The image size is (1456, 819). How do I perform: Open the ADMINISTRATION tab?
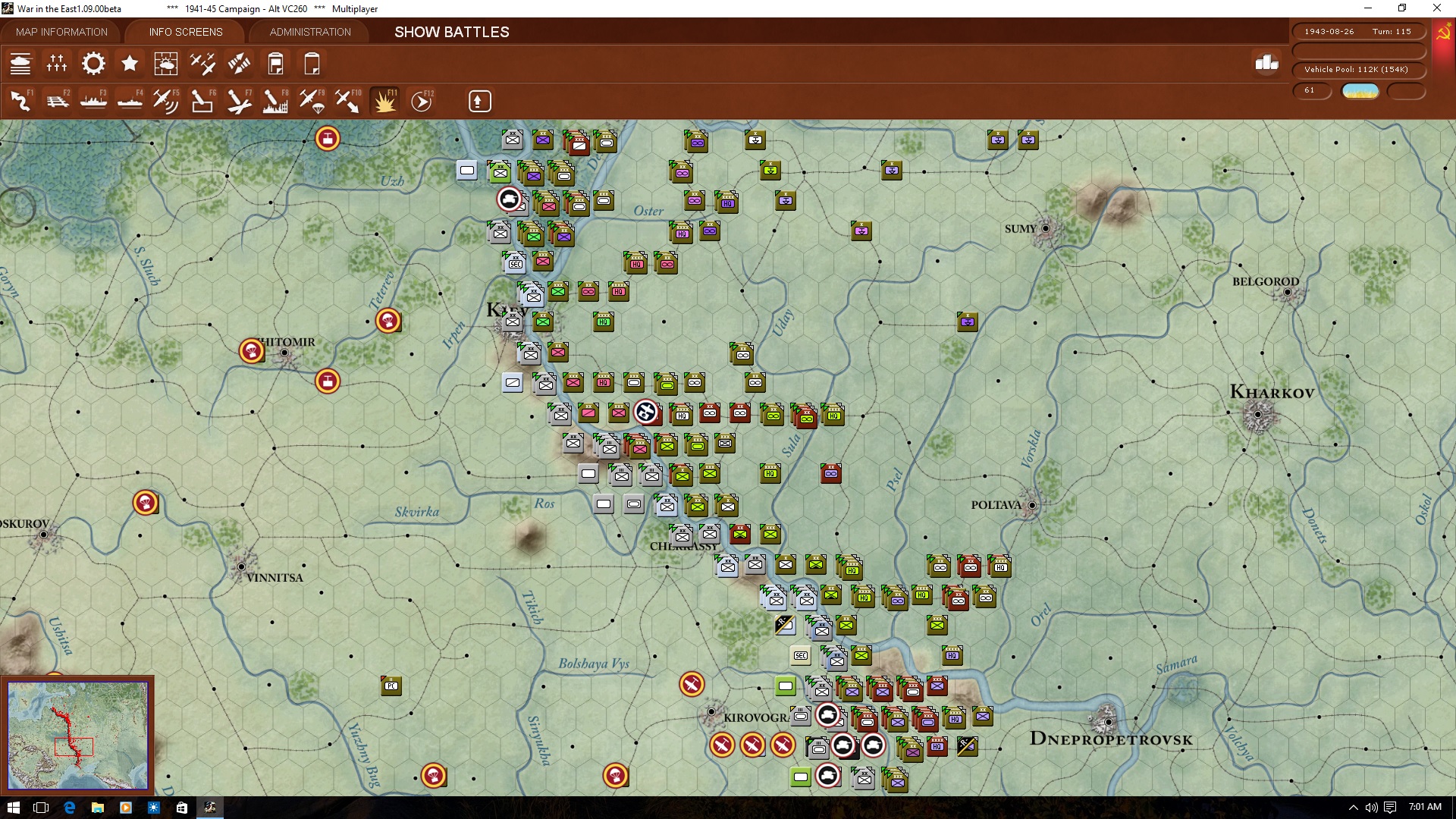point(310,32)
